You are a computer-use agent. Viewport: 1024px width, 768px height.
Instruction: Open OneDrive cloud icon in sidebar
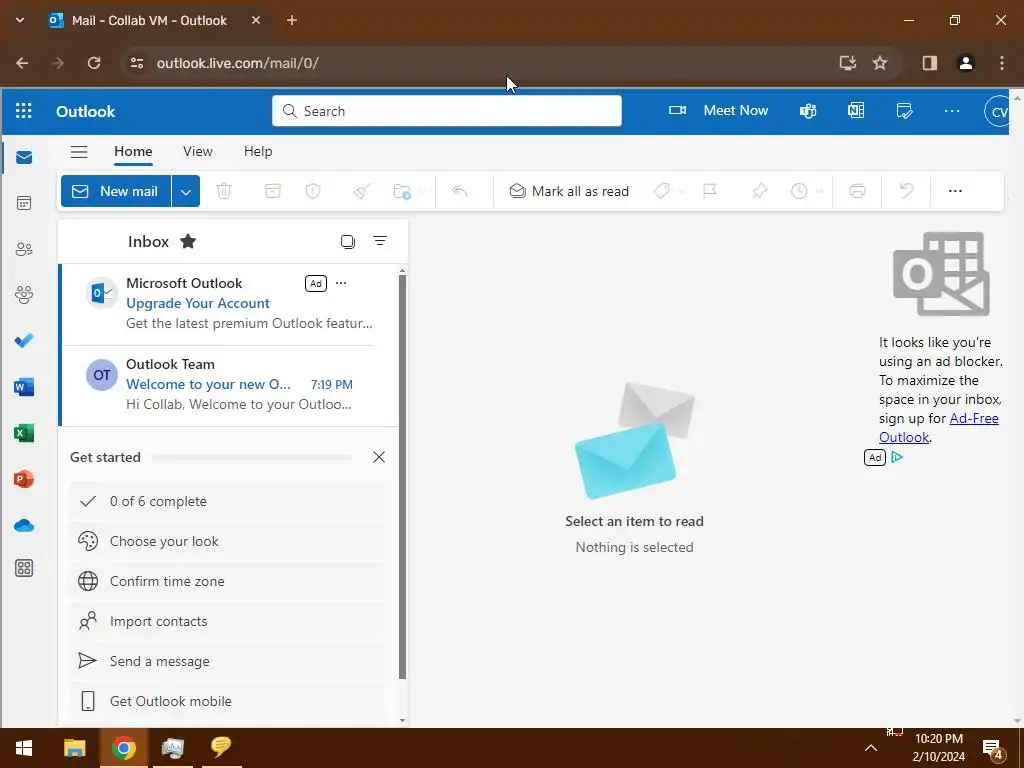24,525
